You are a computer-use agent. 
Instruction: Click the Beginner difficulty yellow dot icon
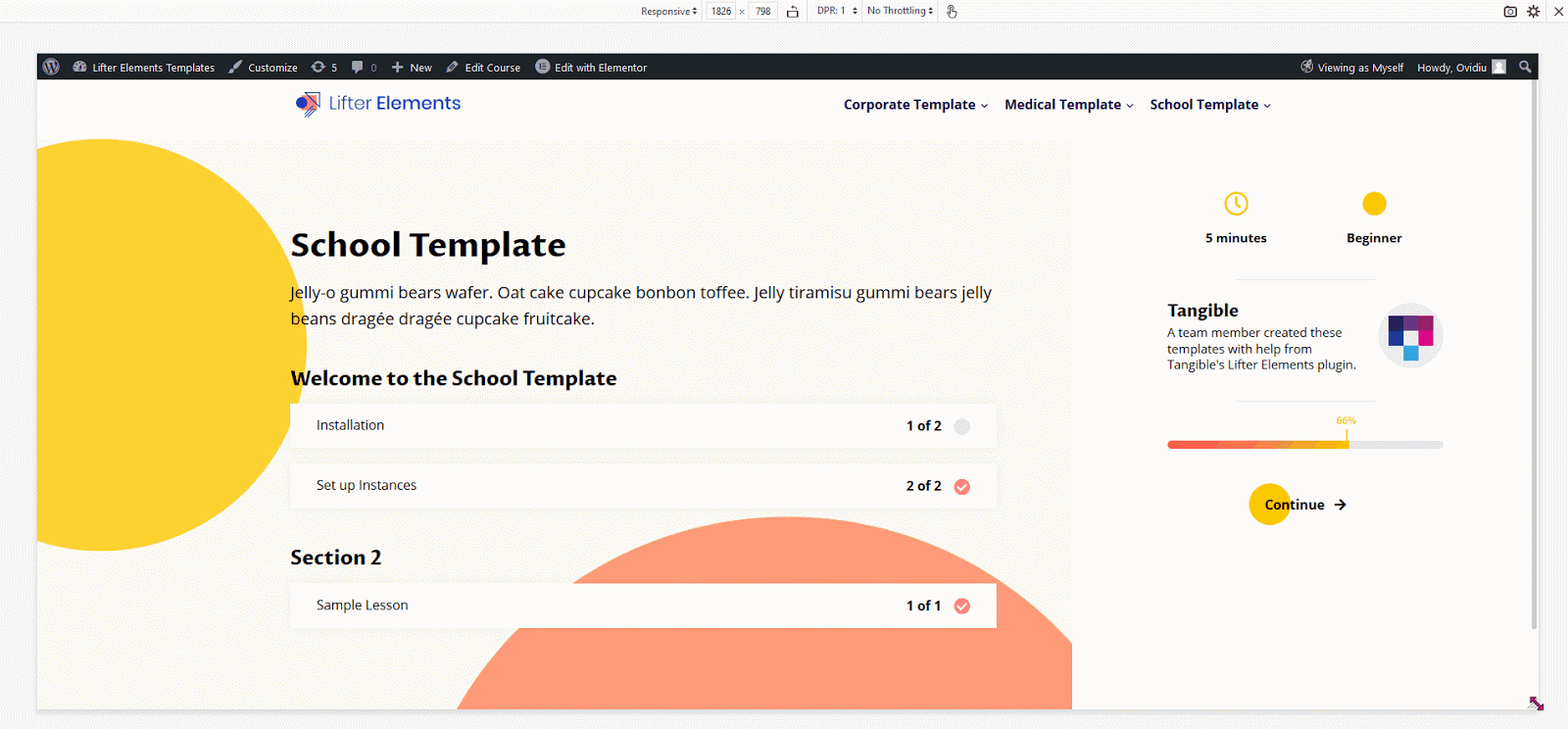(1374, 204)
